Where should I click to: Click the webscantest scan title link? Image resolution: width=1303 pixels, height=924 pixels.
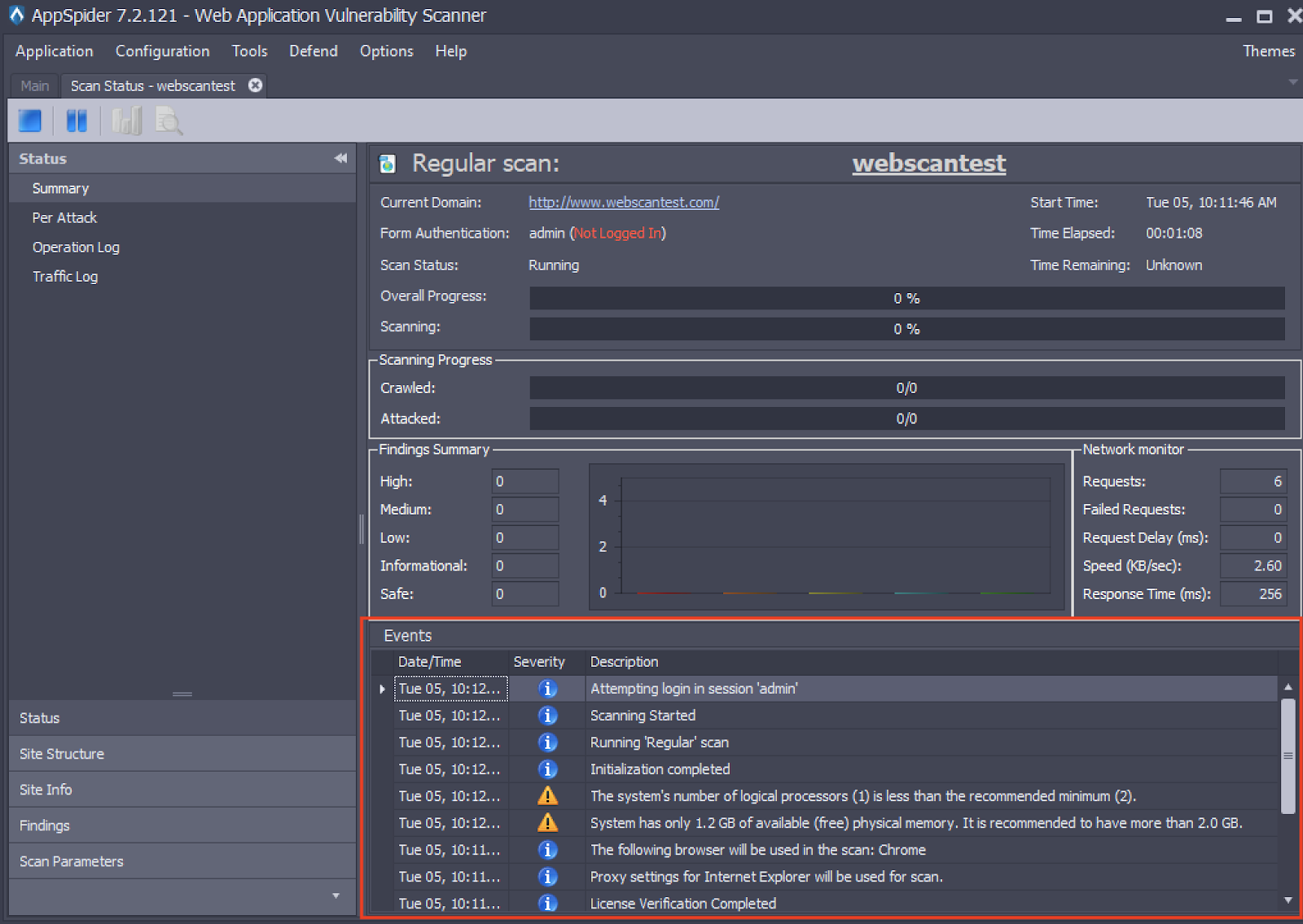[x=928, y=164]
